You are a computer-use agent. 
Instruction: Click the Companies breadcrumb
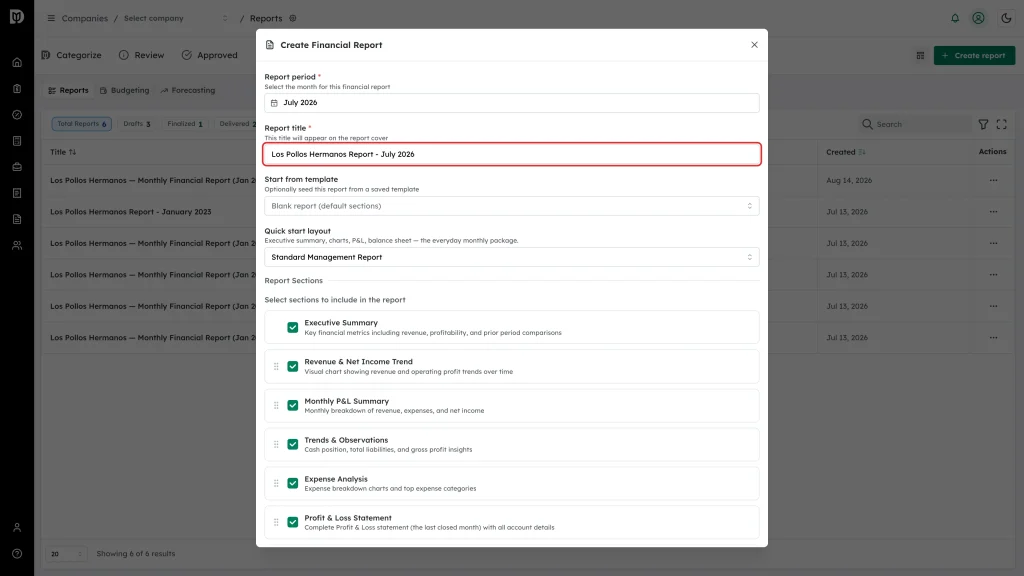pos(84,18)
